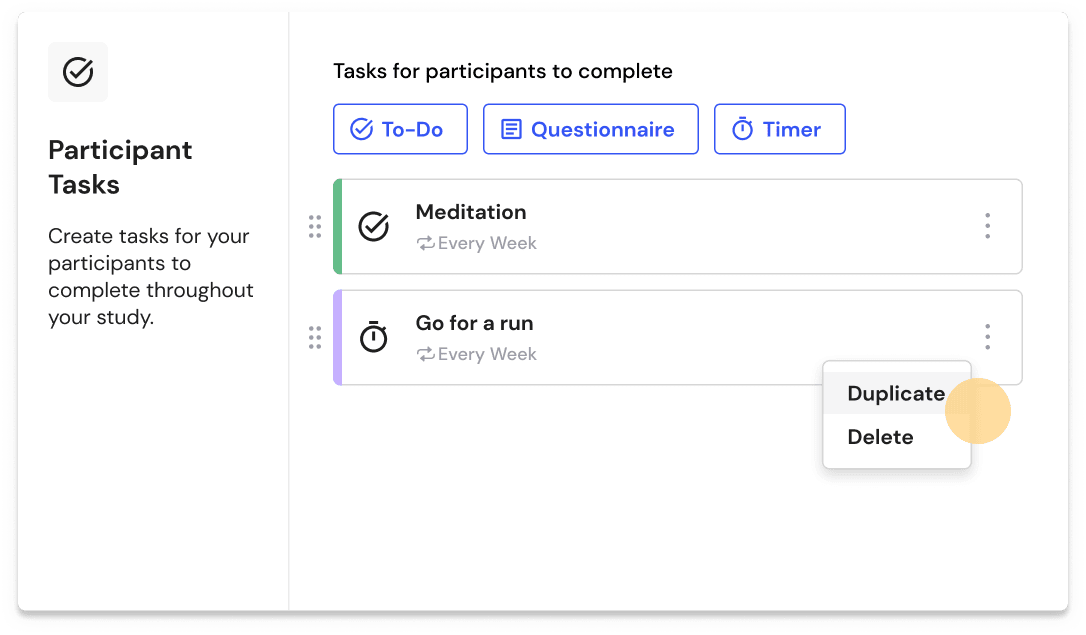Screen dimensions: 1086x635
Task: Click the questionnaire document icon in the Questionnaire button
Action: point(513,128)
